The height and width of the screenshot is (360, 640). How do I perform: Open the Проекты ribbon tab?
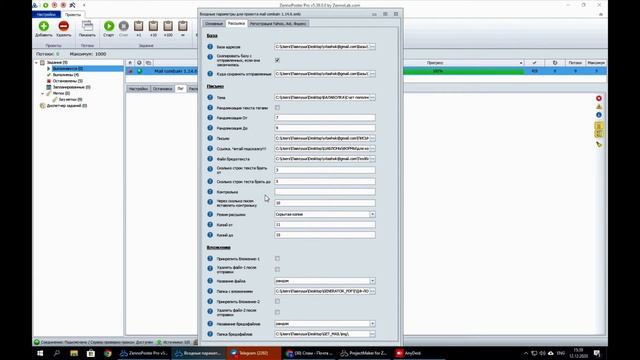pos(73,14)
